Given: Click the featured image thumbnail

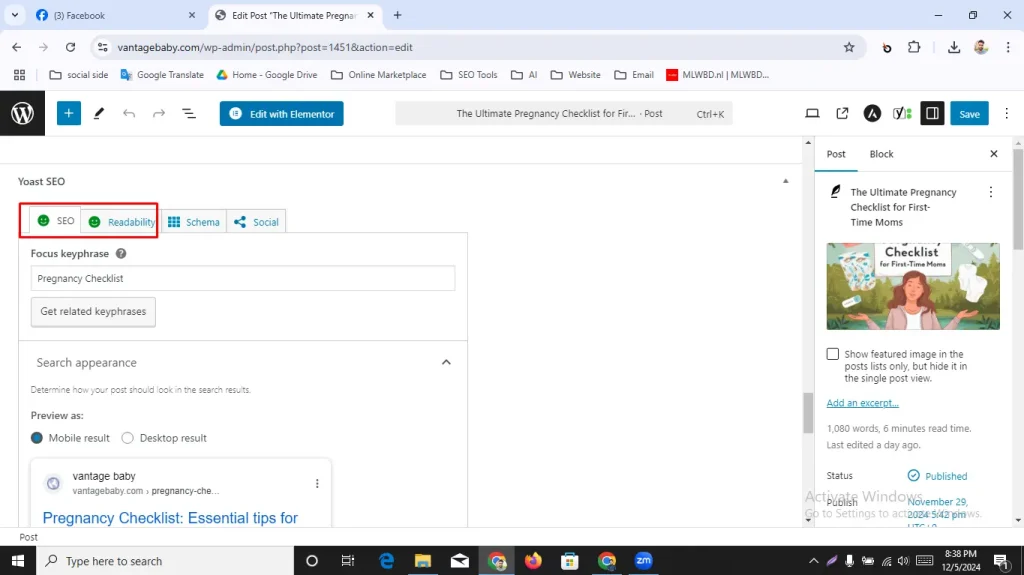Looking at the screenshot, I should pyautogui.click(x=912, y=286).
